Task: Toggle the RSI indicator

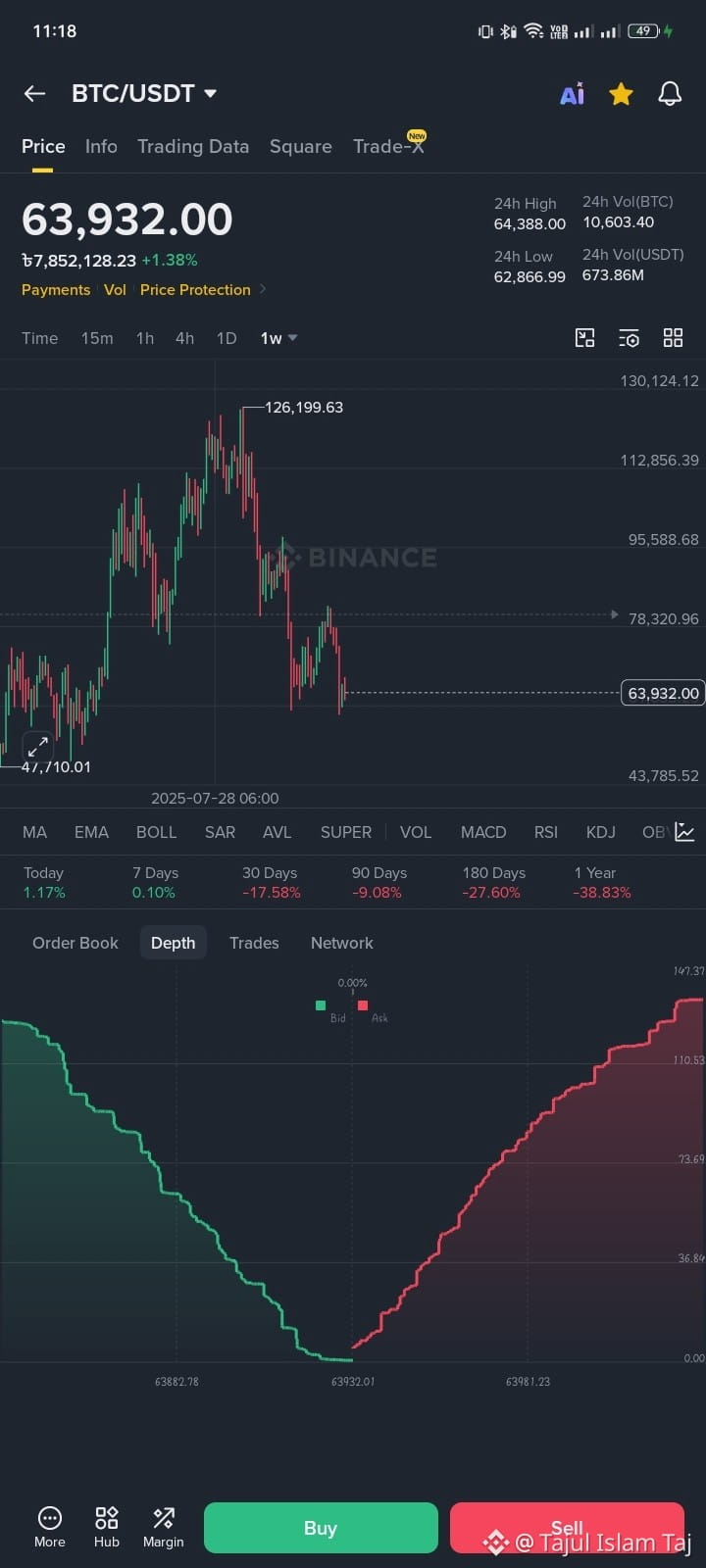Action: pos(546,832)
